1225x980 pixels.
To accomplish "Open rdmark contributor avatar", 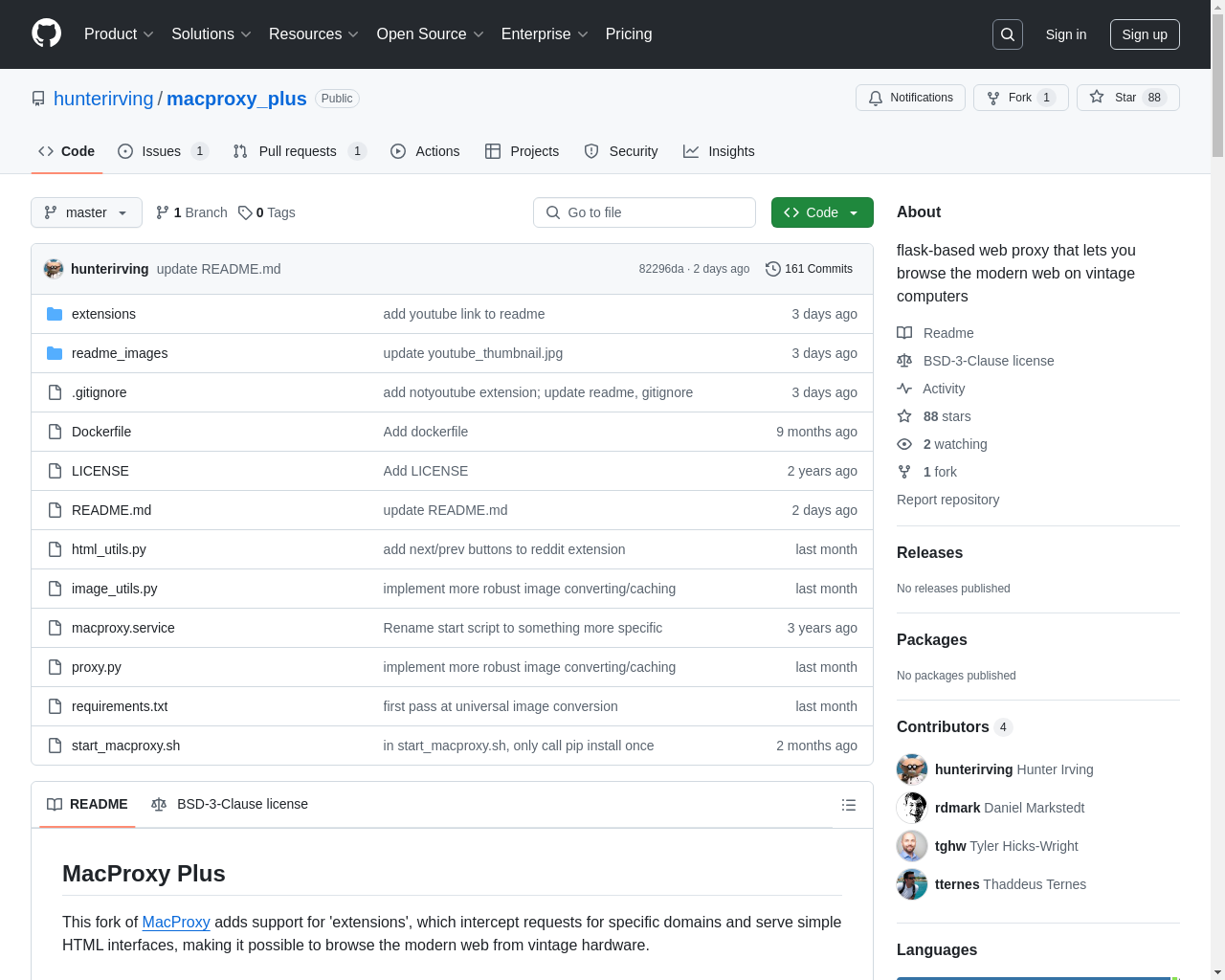I will (x=912, y=808).
